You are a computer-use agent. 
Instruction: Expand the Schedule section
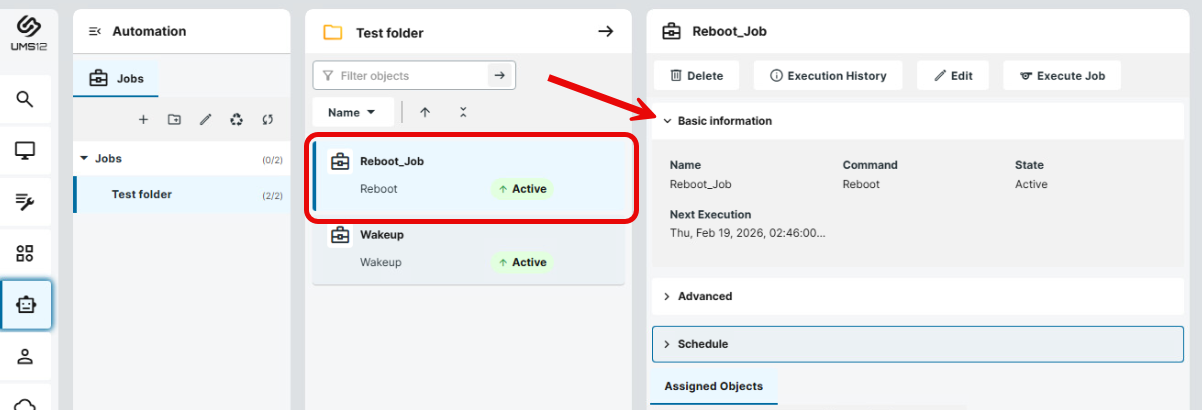[702, 344]
